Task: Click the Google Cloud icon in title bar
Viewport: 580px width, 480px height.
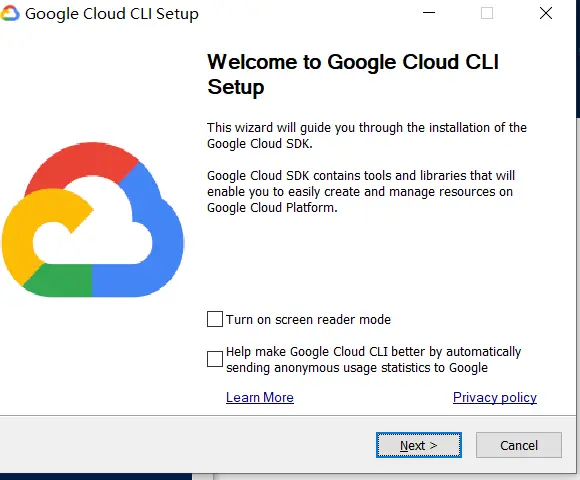Action: 10,13
